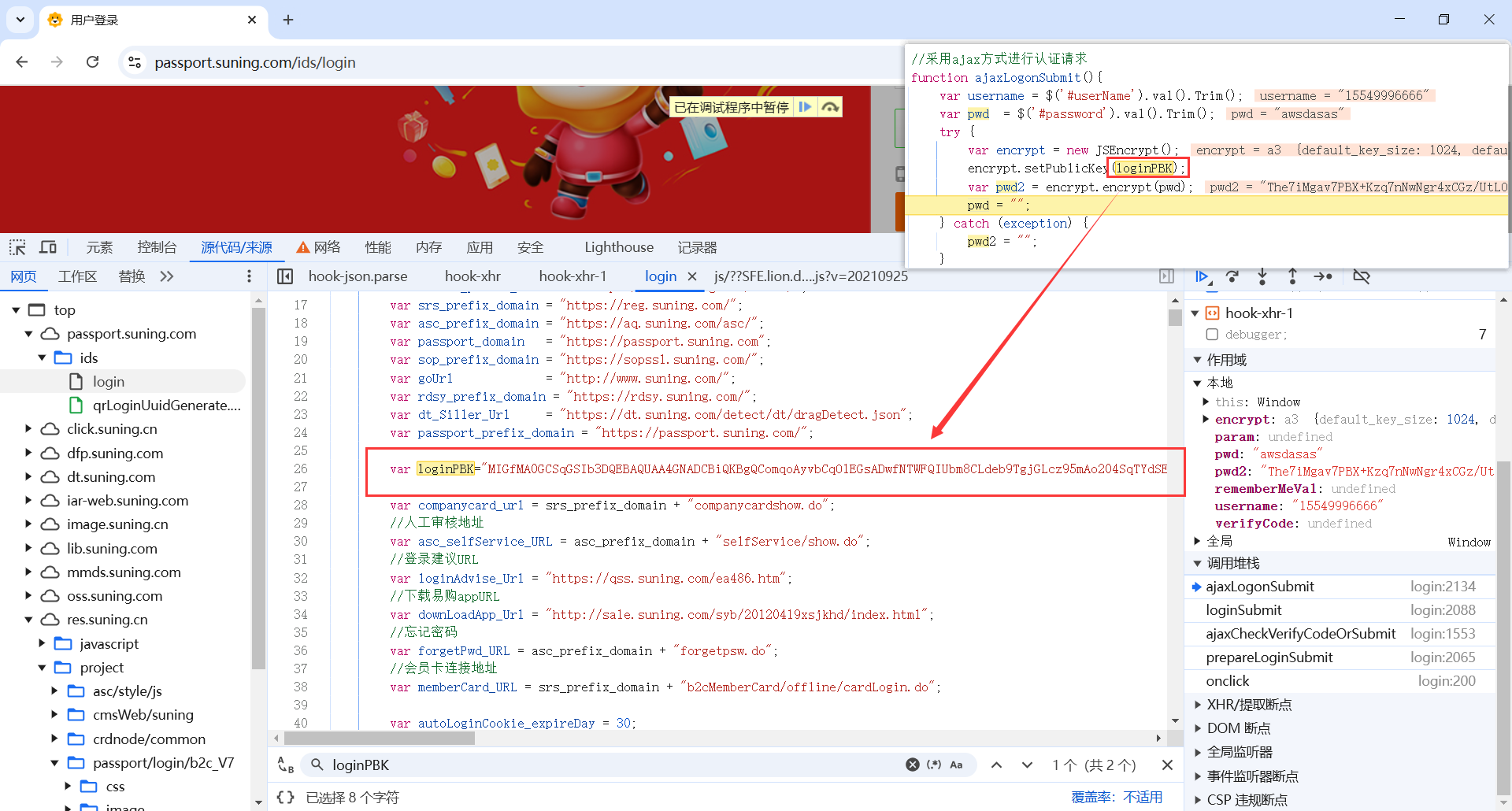Open a new browser tab
Image resolution: width=1512 pixels, height=811 pixels.
click(288, 20)
